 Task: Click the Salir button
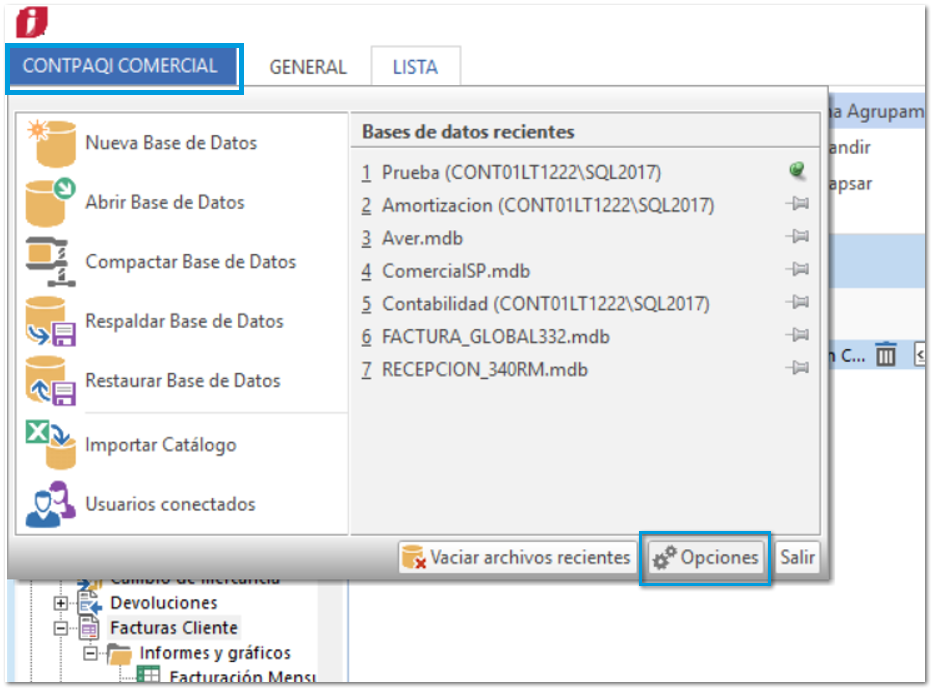point(797,558)
